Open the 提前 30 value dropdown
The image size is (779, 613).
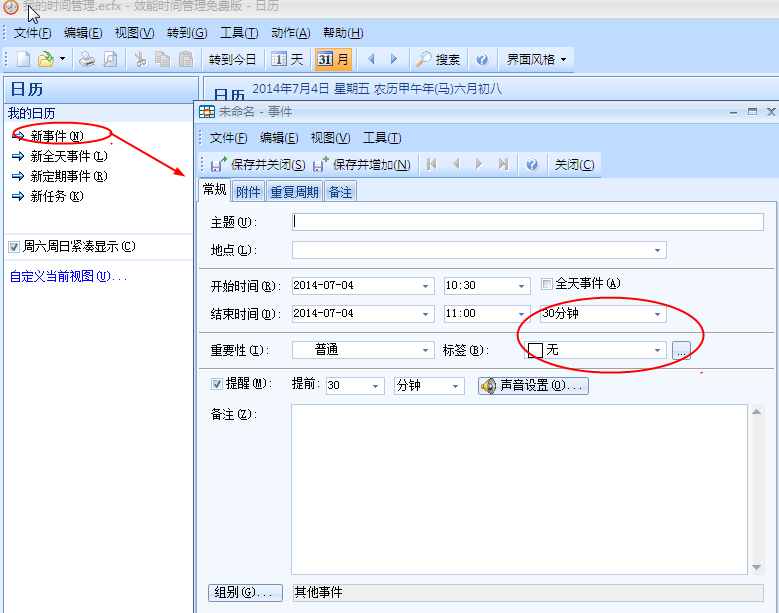[375, 386]
